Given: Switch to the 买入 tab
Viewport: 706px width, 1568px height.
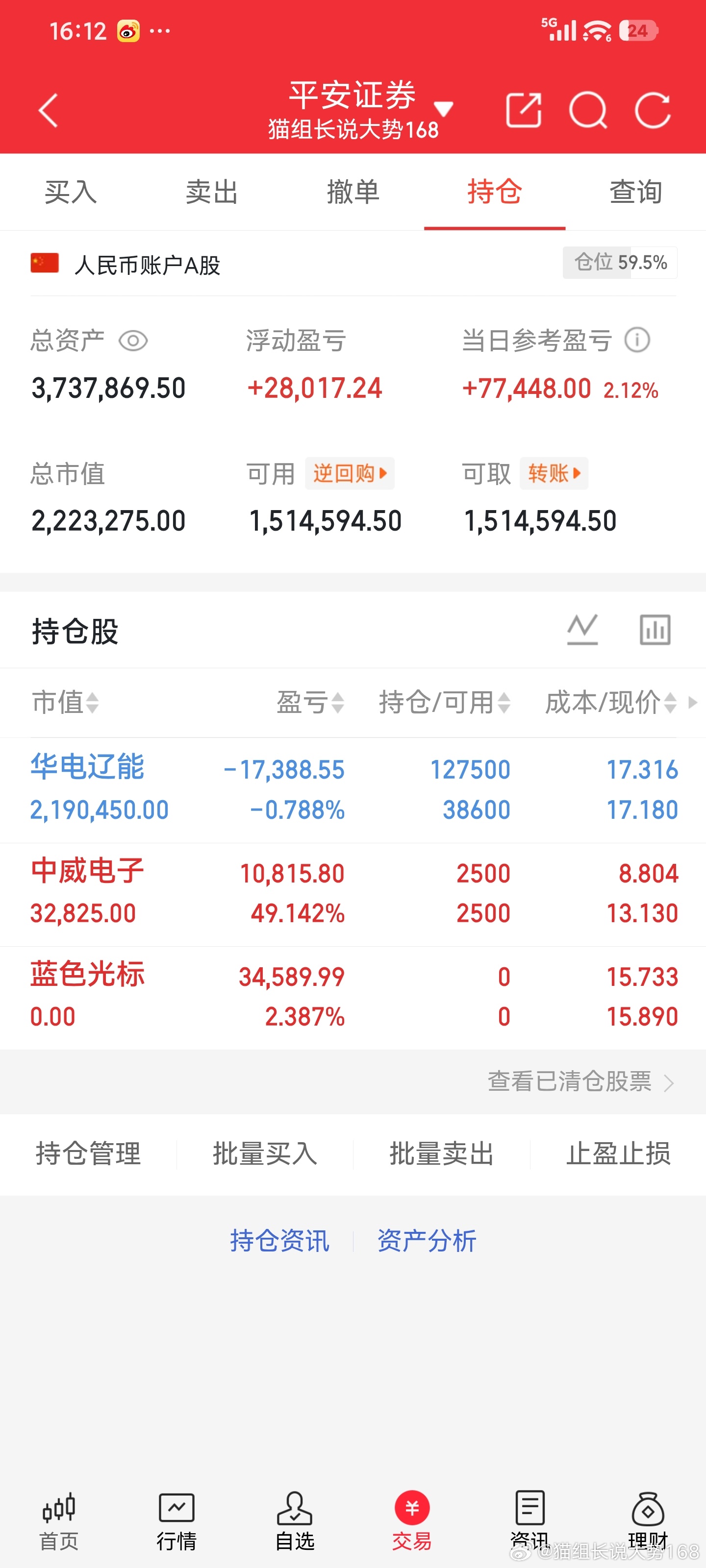Looking at the screenshot, I should tap(71, 192).
